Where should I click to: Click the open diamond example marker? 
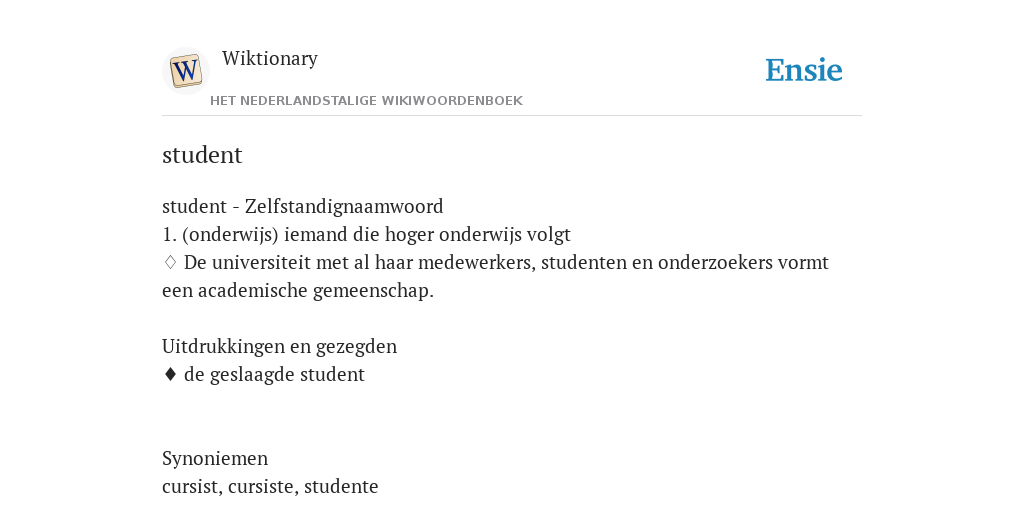point(170,263)
